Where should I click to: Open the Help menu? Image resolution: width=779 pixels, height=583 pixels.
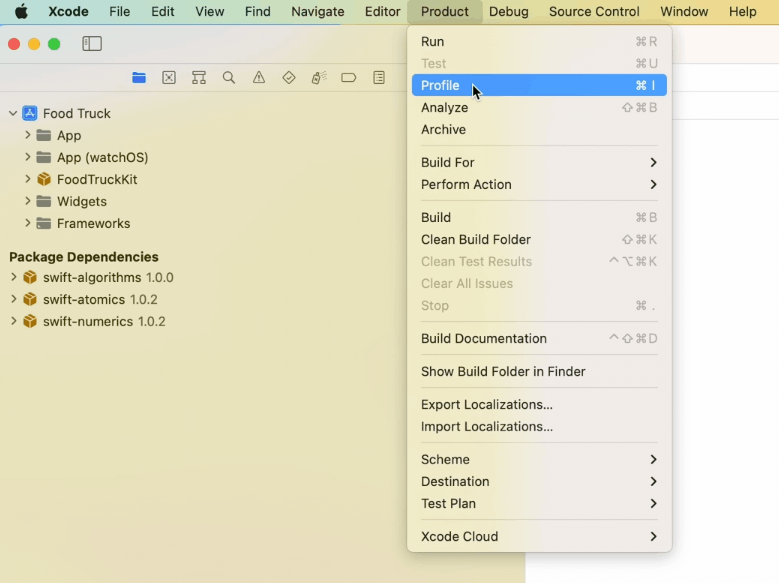742,11
